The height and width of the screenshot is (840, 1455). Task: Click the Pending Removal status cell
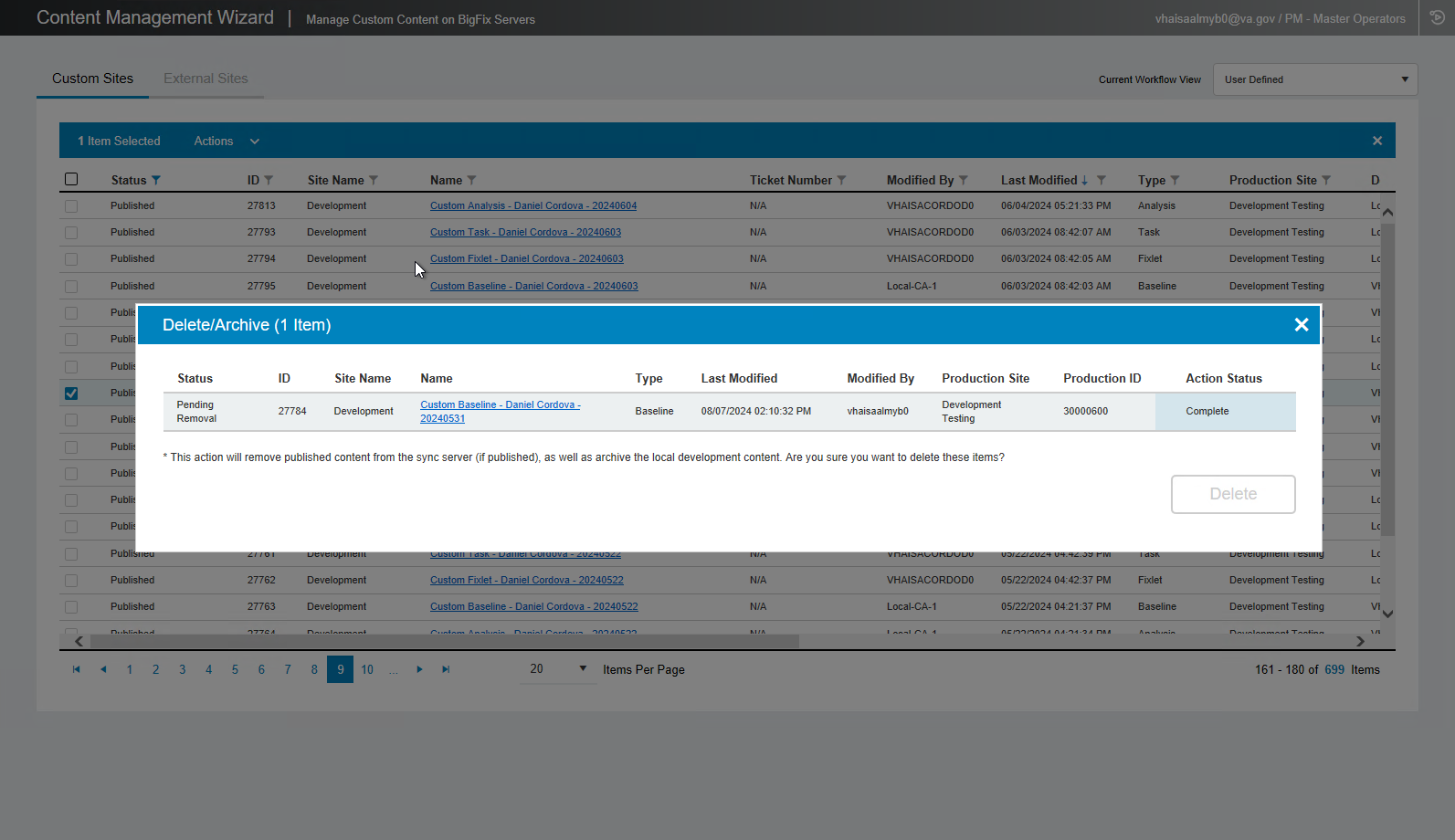pos(196,411)
